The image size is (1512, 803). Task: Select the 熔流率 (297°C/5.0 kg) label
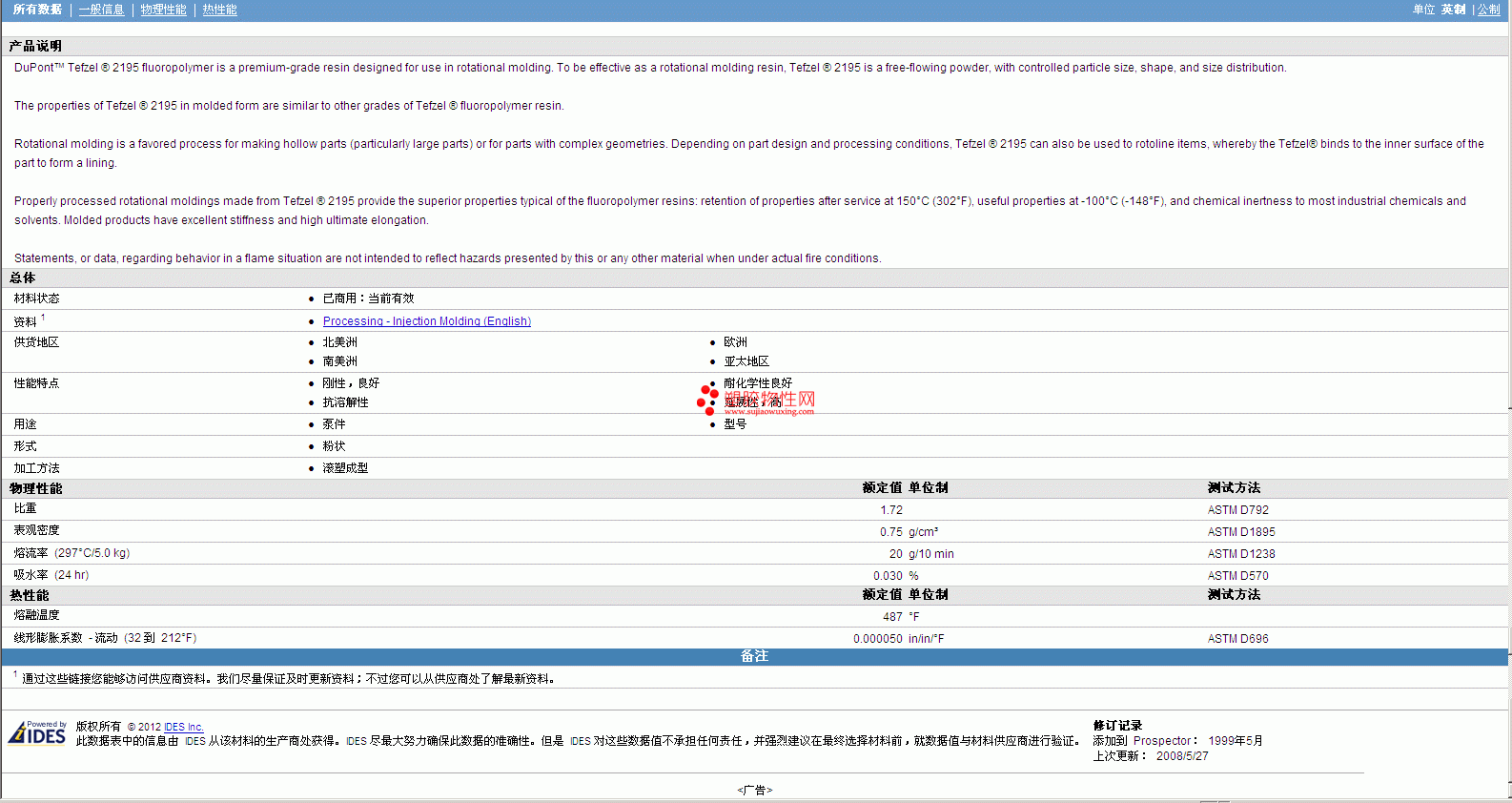(x=72, y=553)
